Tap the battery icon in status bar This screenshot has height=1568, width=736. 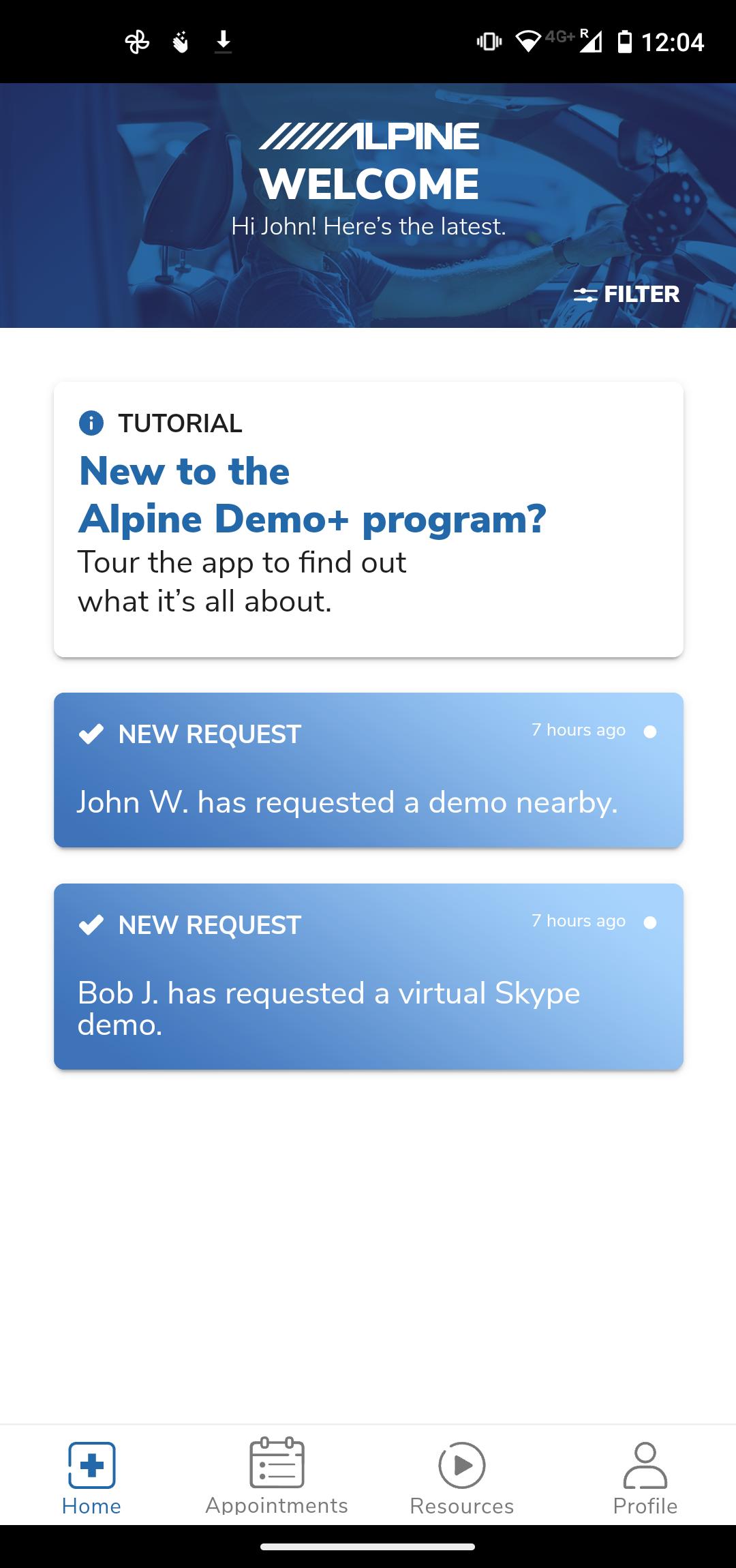(x=624, y=42)
